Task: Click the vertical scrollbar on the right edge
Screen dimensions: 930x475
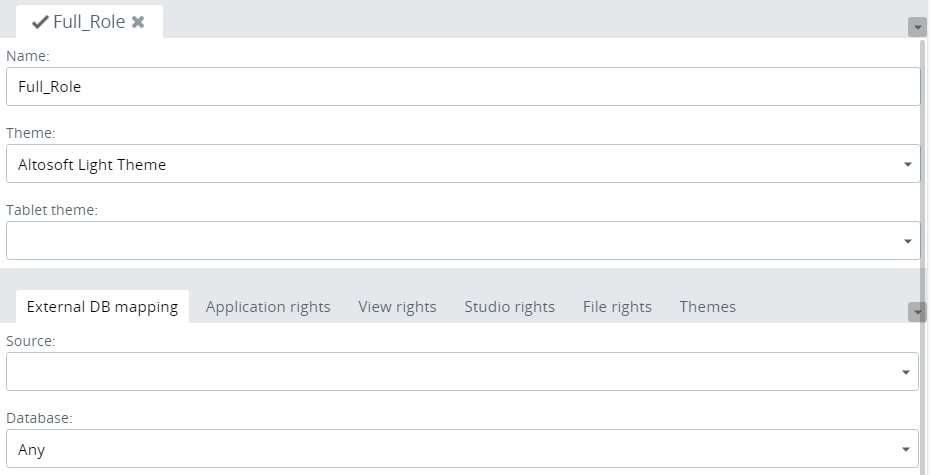Action: click(924, 200)
